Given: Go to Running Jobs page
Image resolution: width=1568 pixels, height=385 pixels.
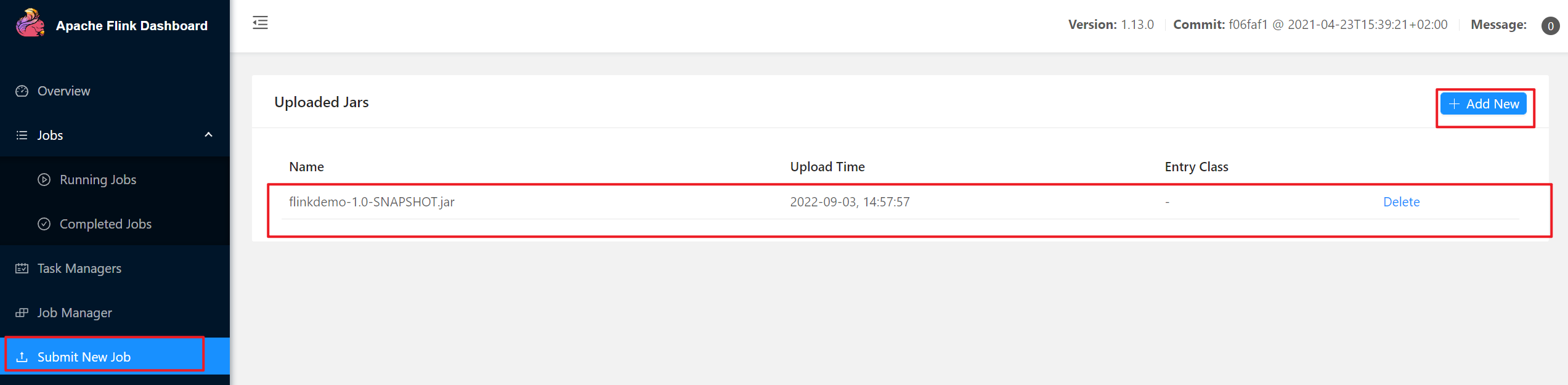Looking at the screenshot, I should (x=98, y=180).
